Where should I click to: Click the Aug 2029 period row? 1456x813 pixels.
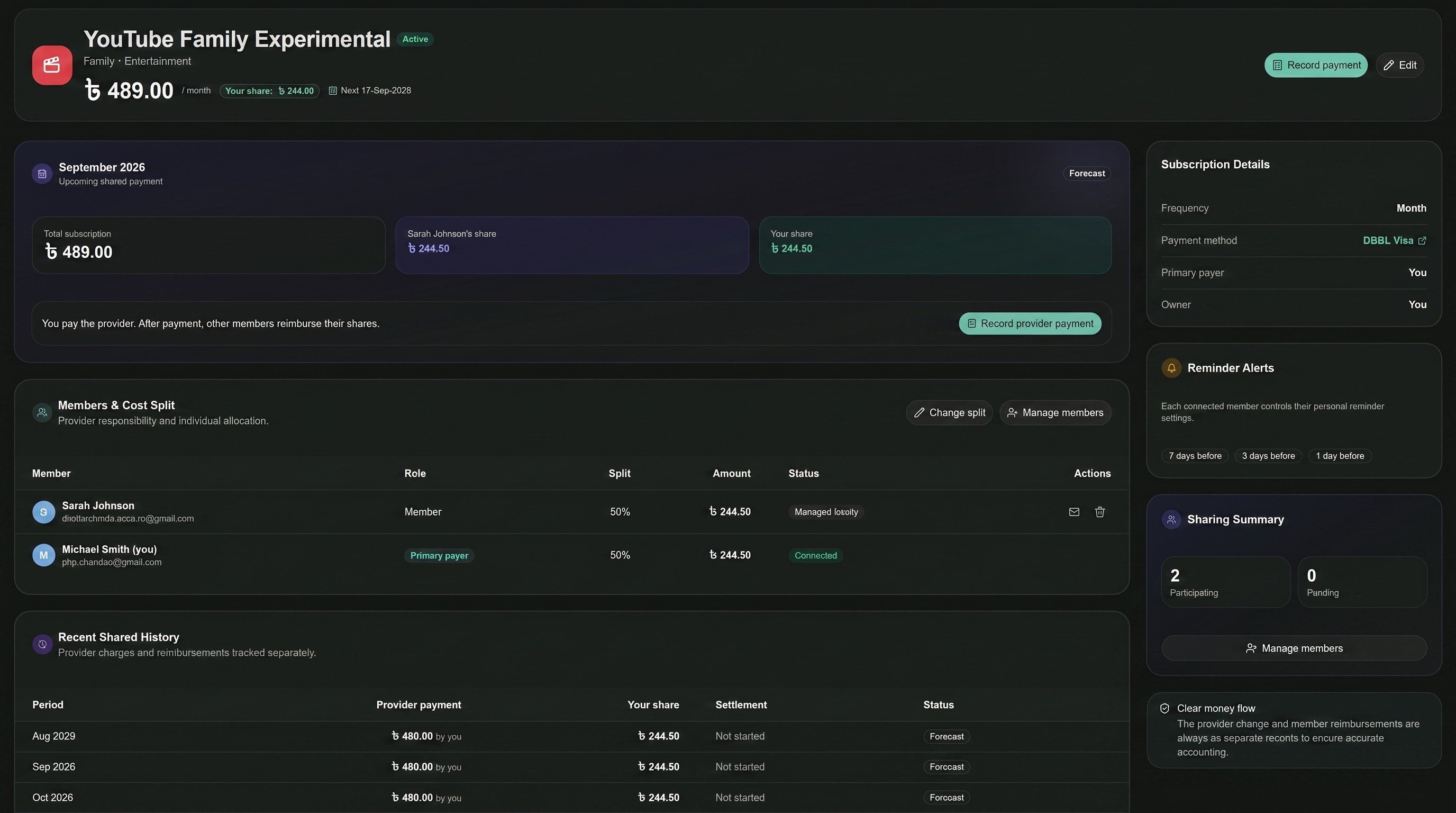[x=572, y=736]
